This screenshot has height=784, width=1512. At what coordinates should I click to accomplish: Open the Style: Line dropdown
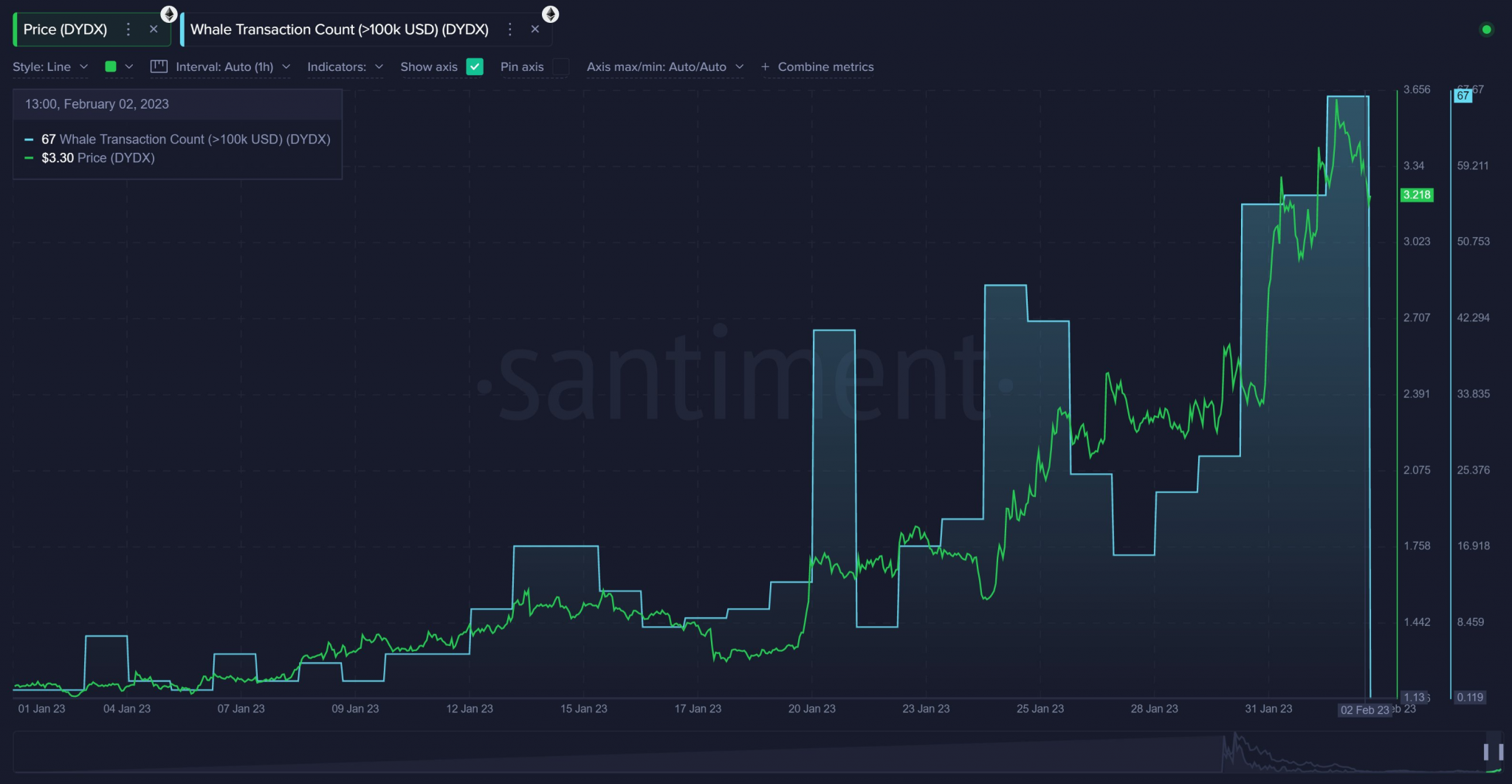click(x=50, y=67)
